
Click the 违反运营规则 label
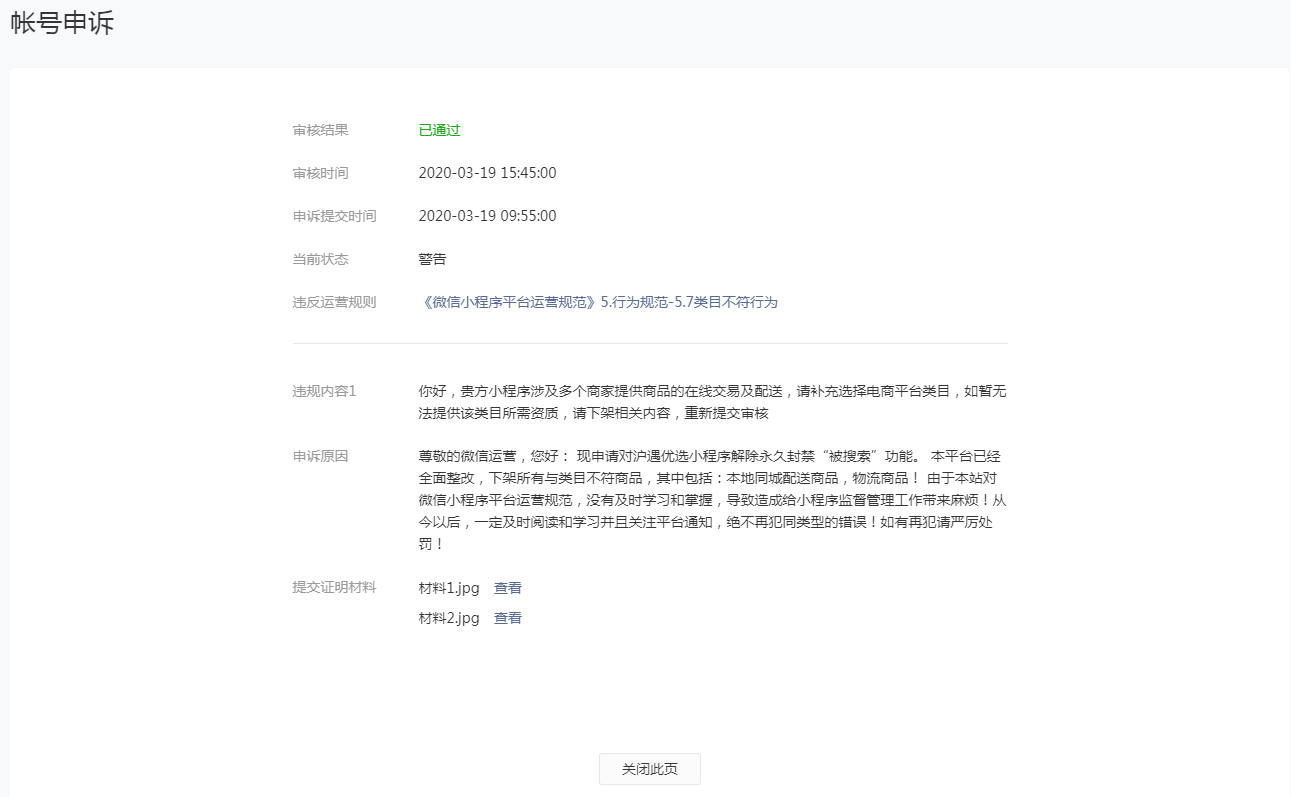click(335, 302)
